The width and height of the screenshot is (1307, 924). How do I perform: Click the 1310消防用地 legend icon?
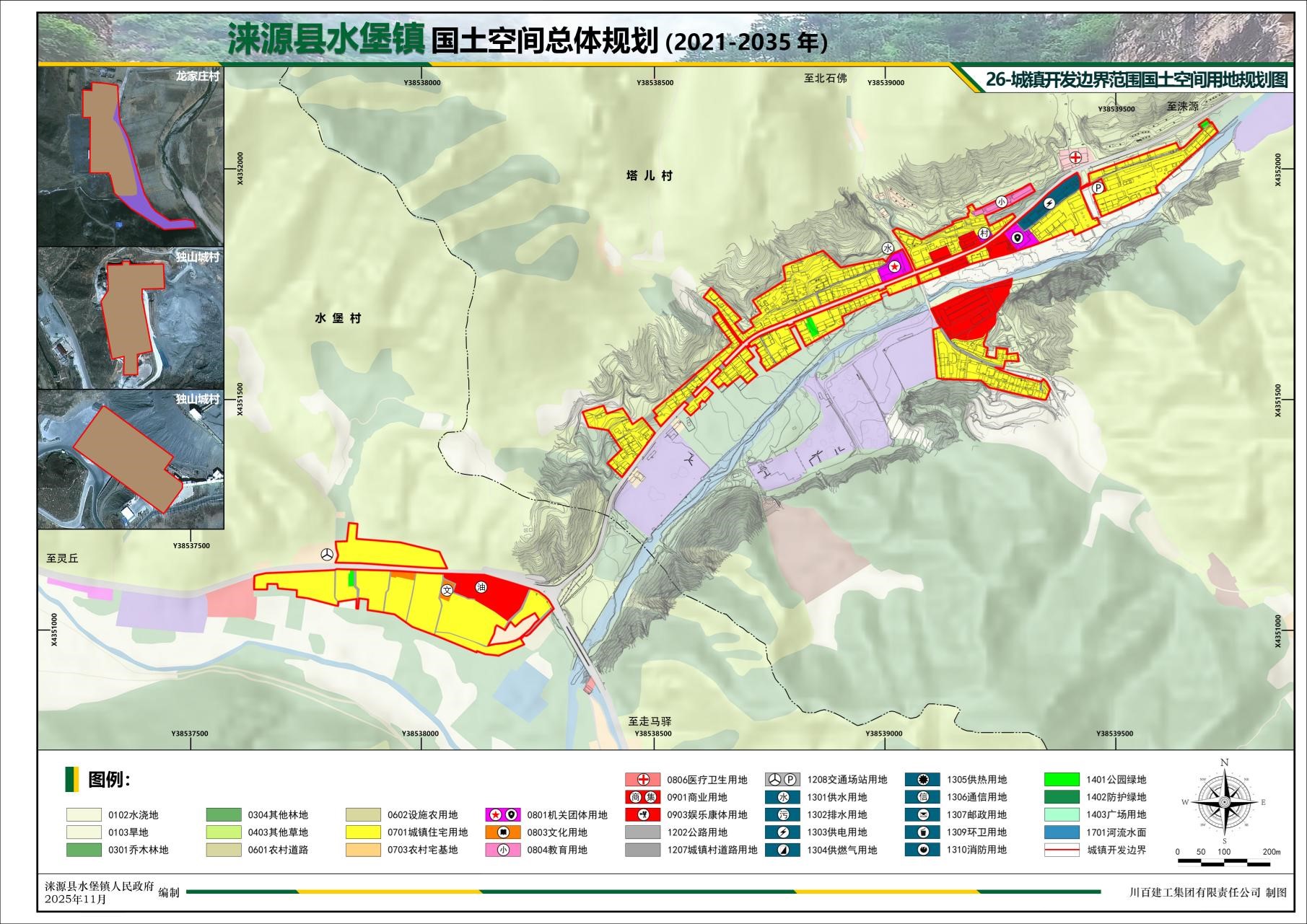[922, 850]
